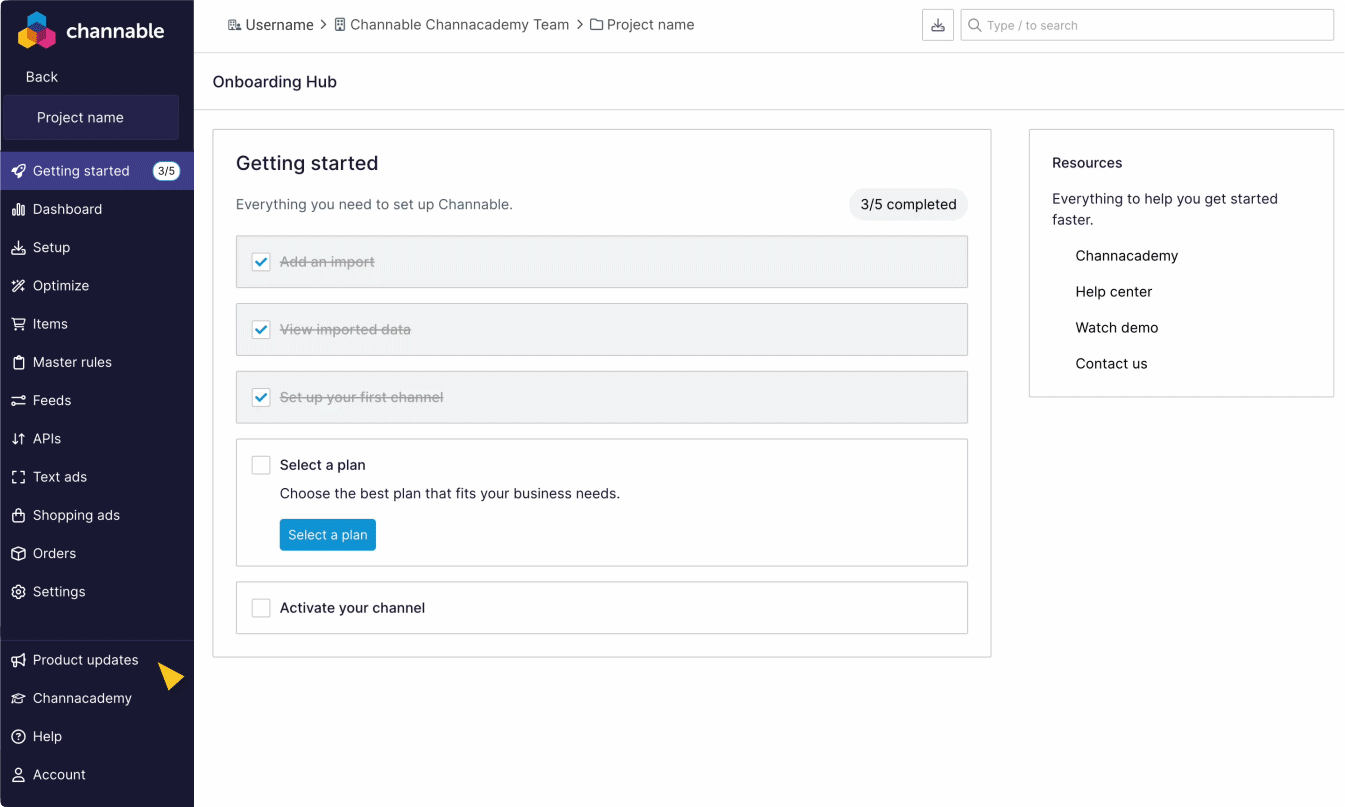Tick the Select a plan checkbox

(x=261, y=465)
